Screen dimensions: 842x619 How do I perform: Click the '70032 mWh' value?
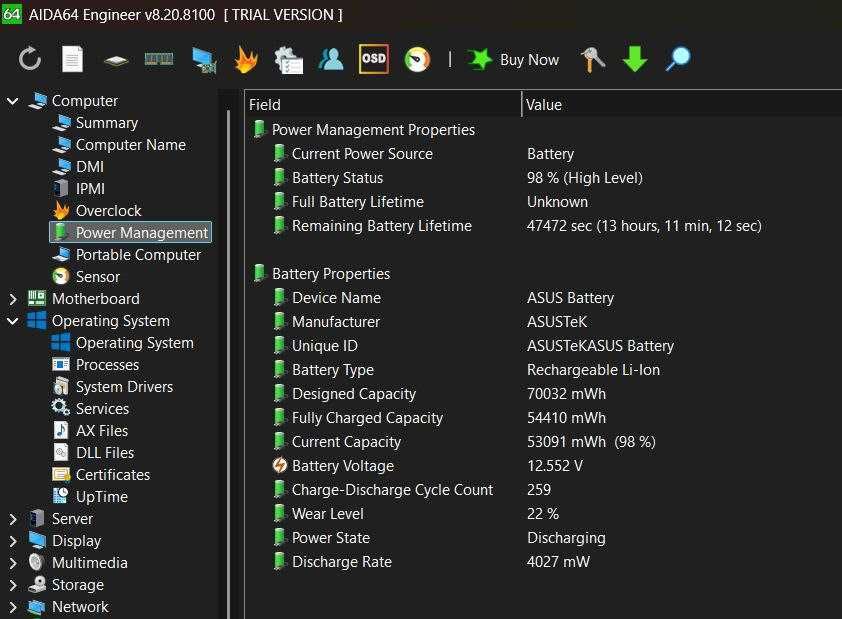click(566, 394)
